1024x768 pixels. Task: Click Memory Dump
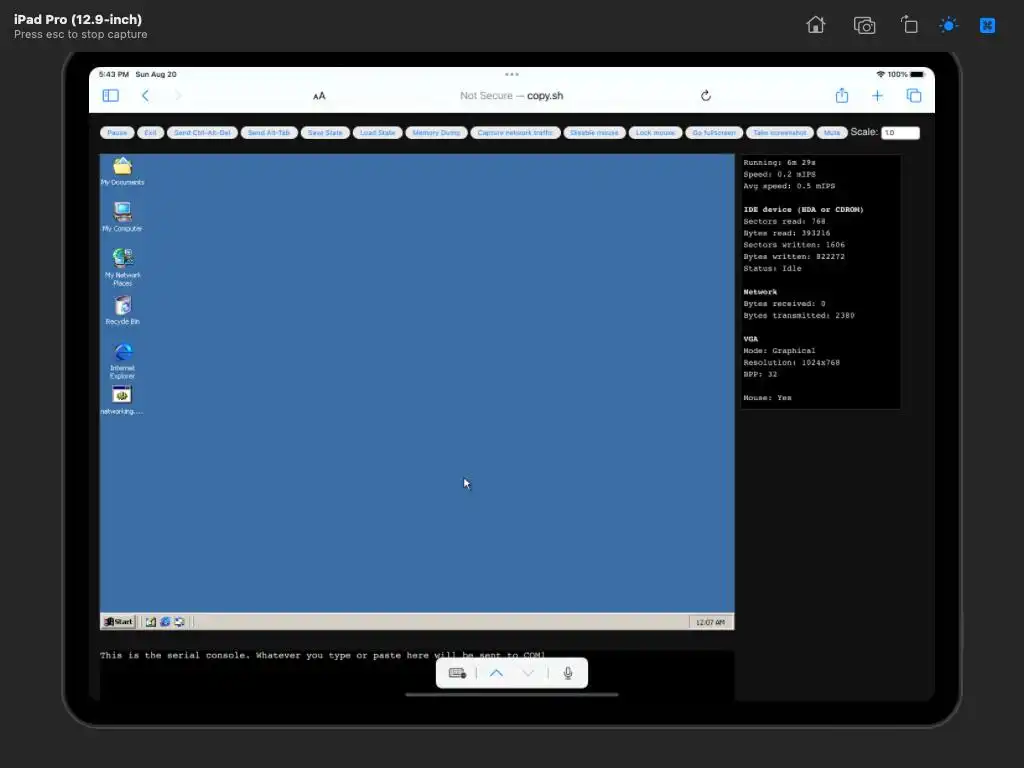point(436,133)
